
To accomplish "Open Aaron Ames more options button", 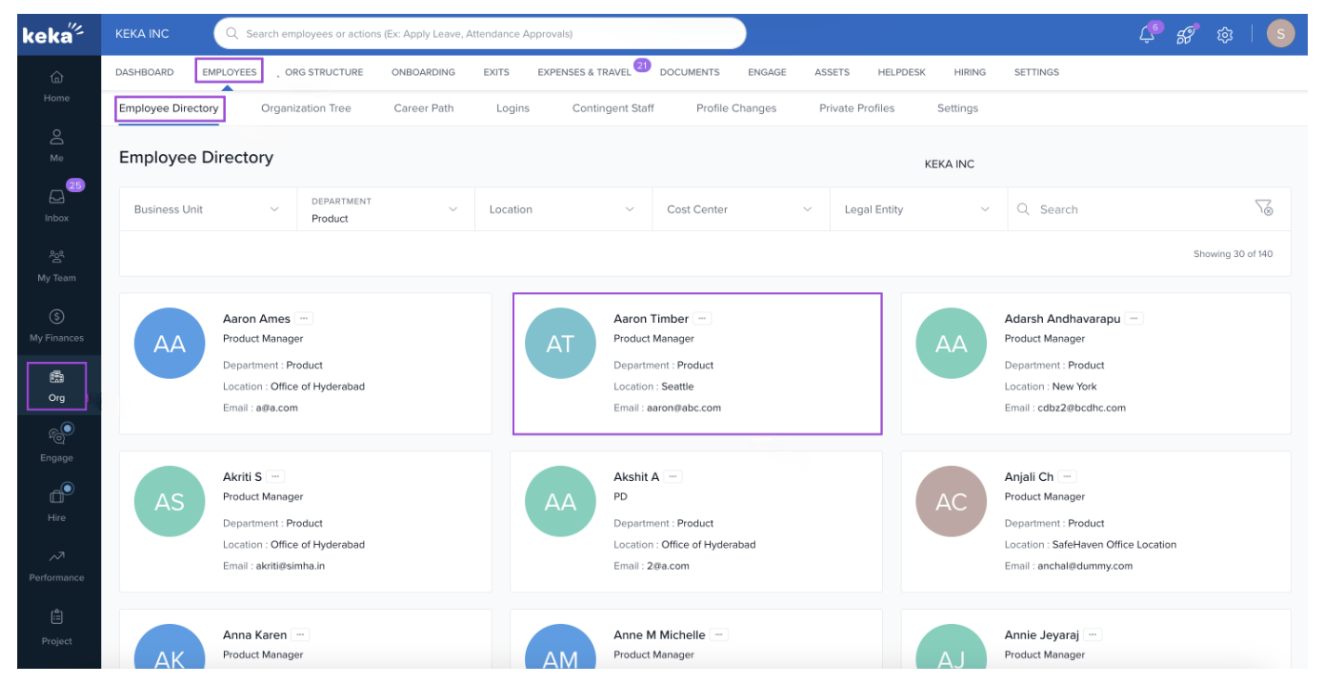I will (304, 319).
